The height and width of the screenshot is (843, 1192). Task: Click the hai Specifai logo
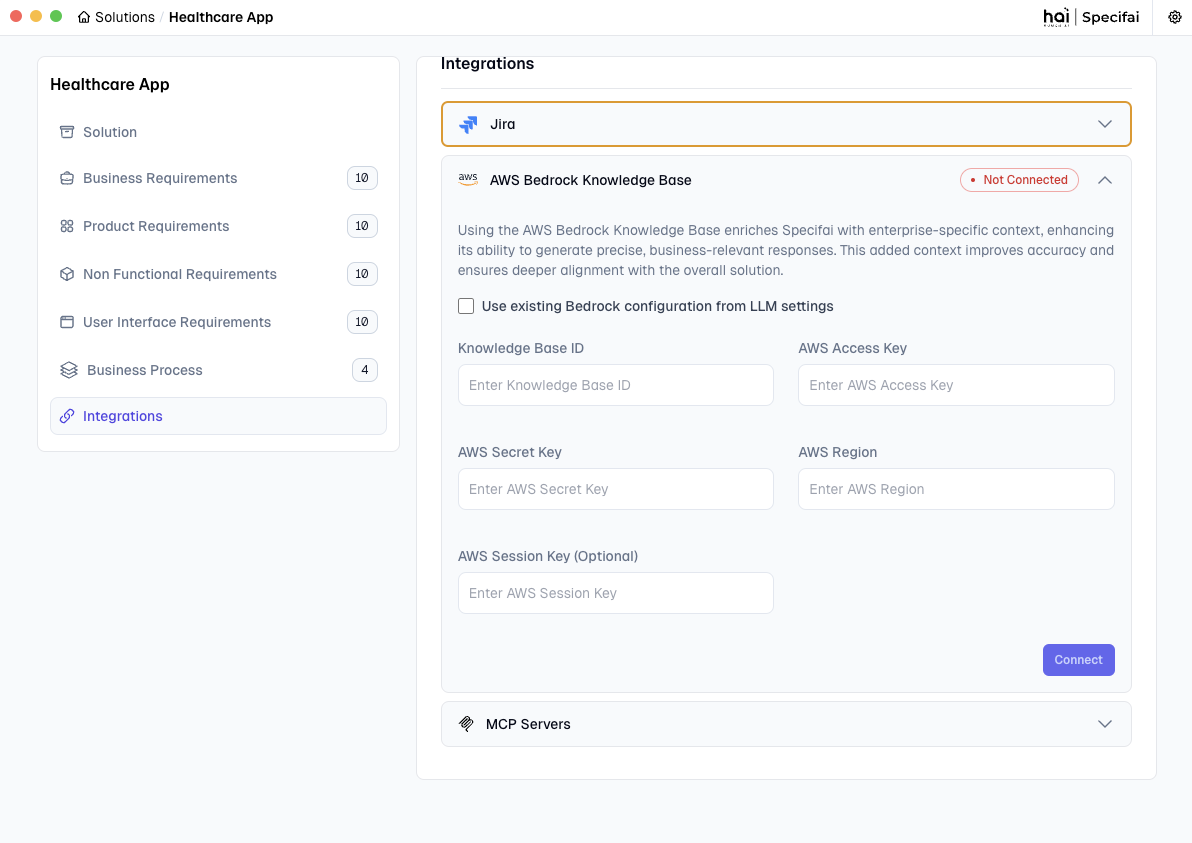coord(1091,17)
